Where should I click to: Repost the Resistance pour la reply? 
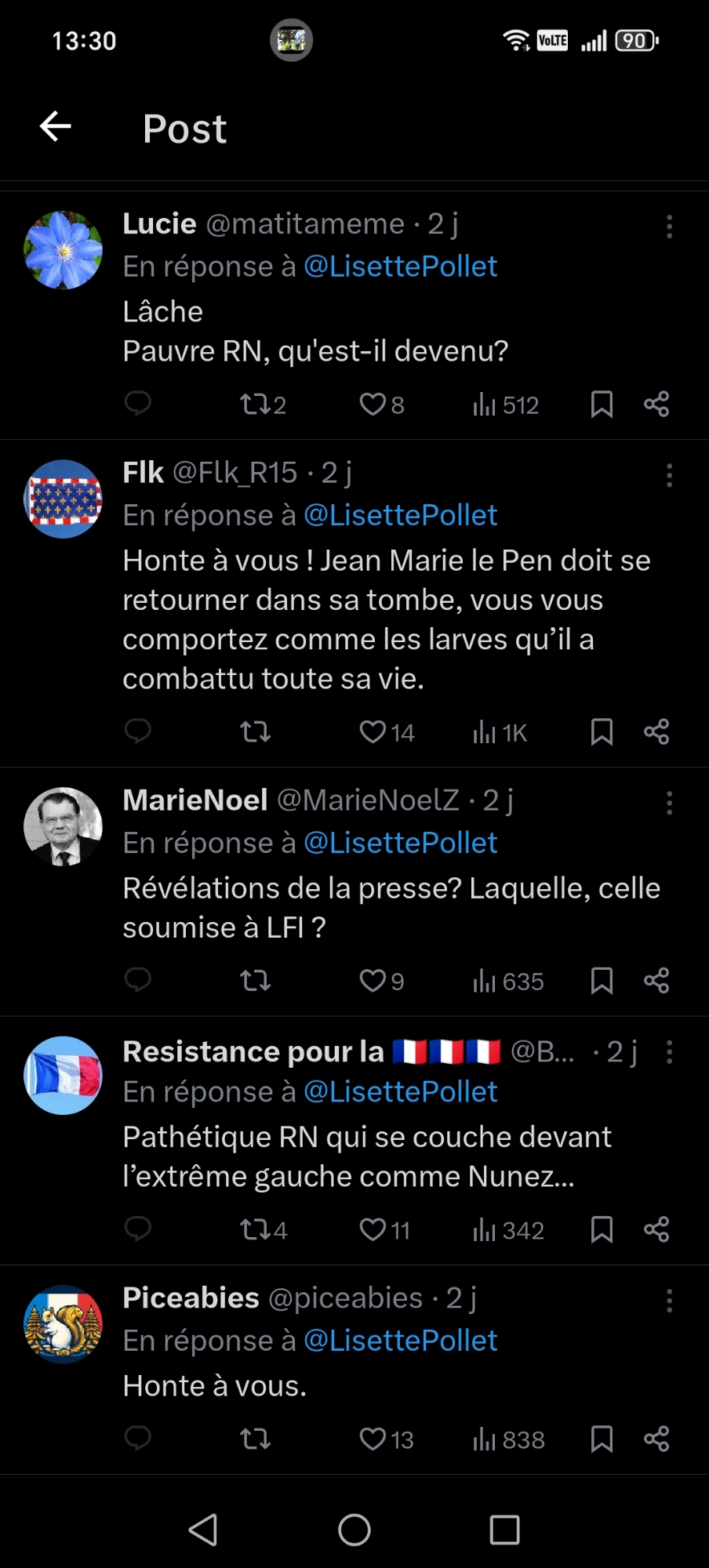(263, 1230)
